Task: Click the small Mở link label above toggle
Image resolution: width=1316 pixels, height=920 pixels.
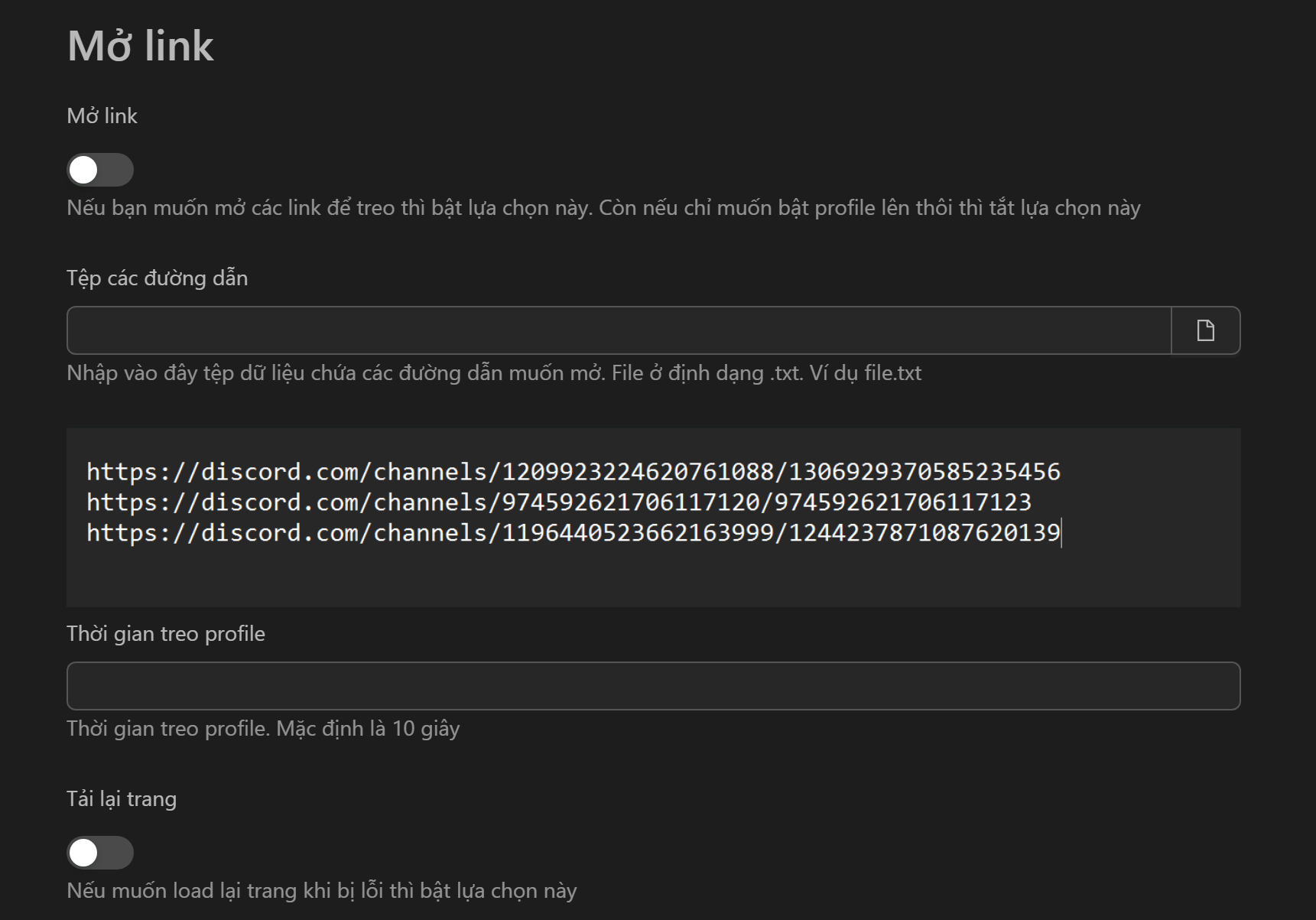Action: [x=102, y=116]
